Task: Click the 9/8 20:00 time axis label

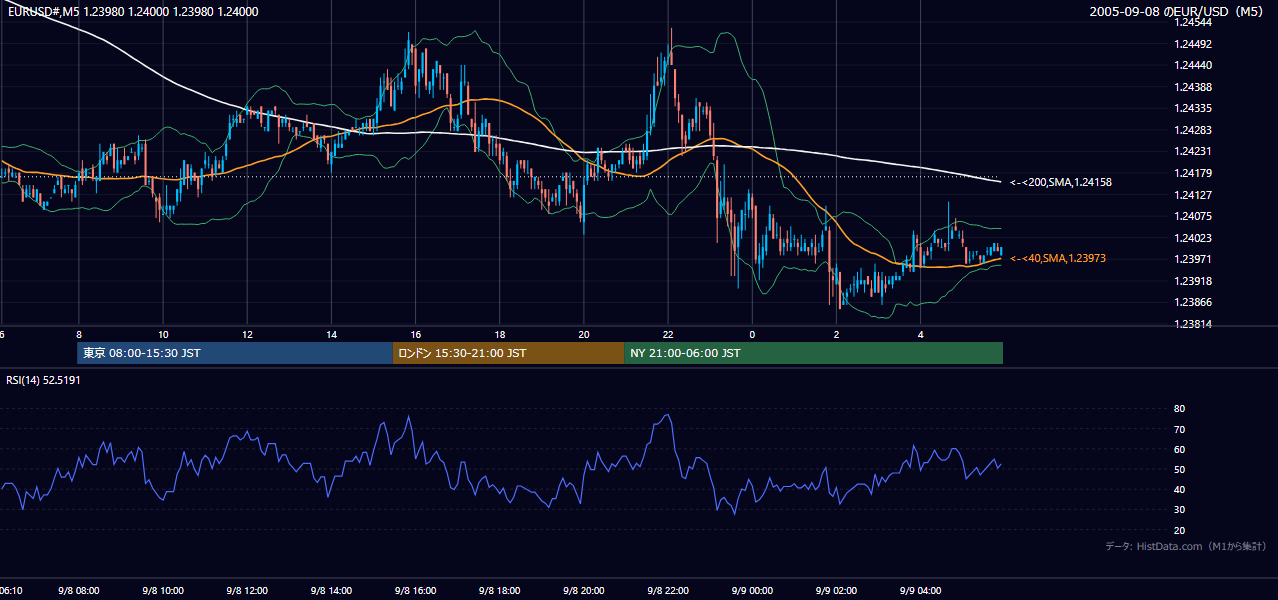Action: (x=584, y=590)
